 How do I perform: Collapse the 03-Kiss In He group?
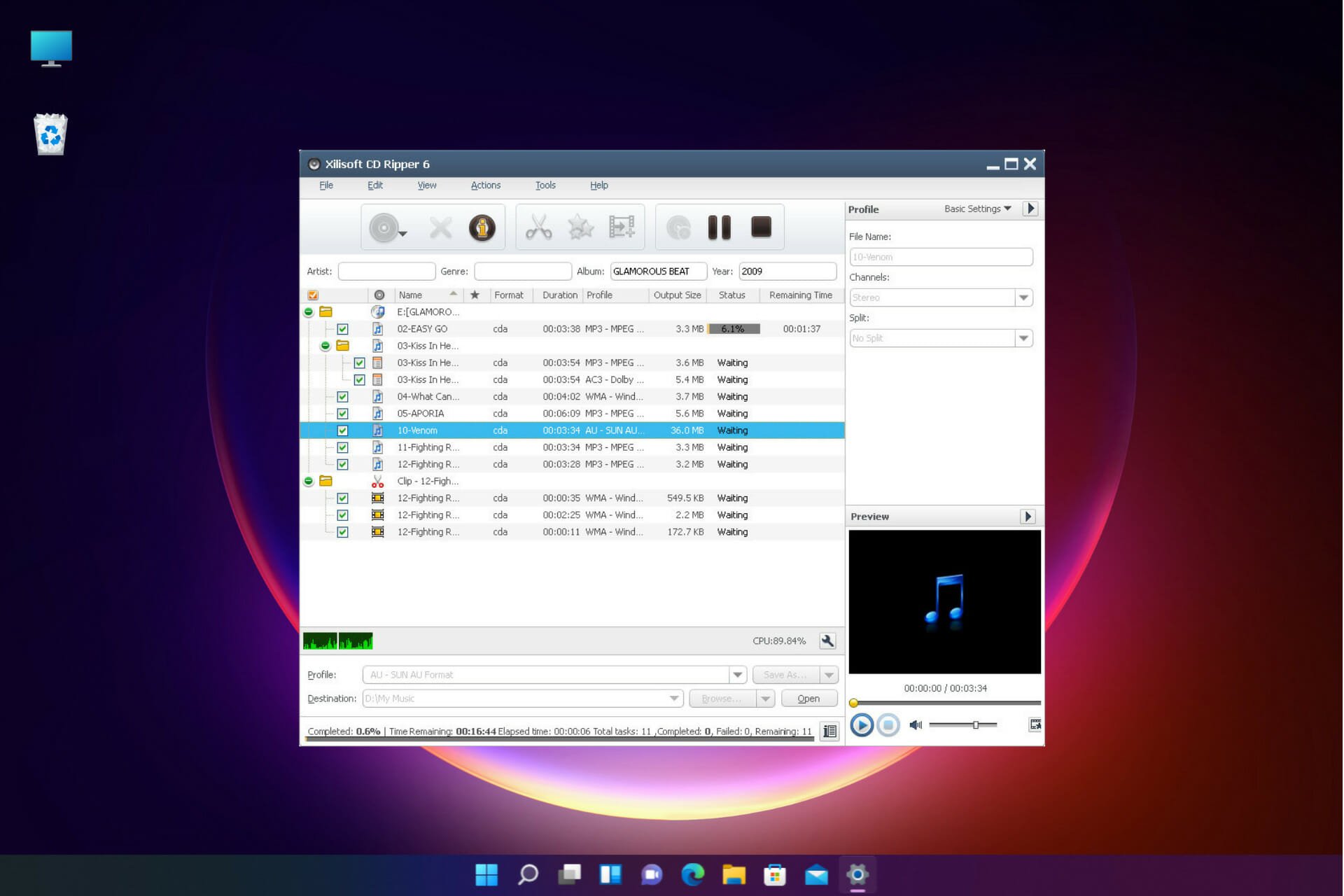(325, 346)
